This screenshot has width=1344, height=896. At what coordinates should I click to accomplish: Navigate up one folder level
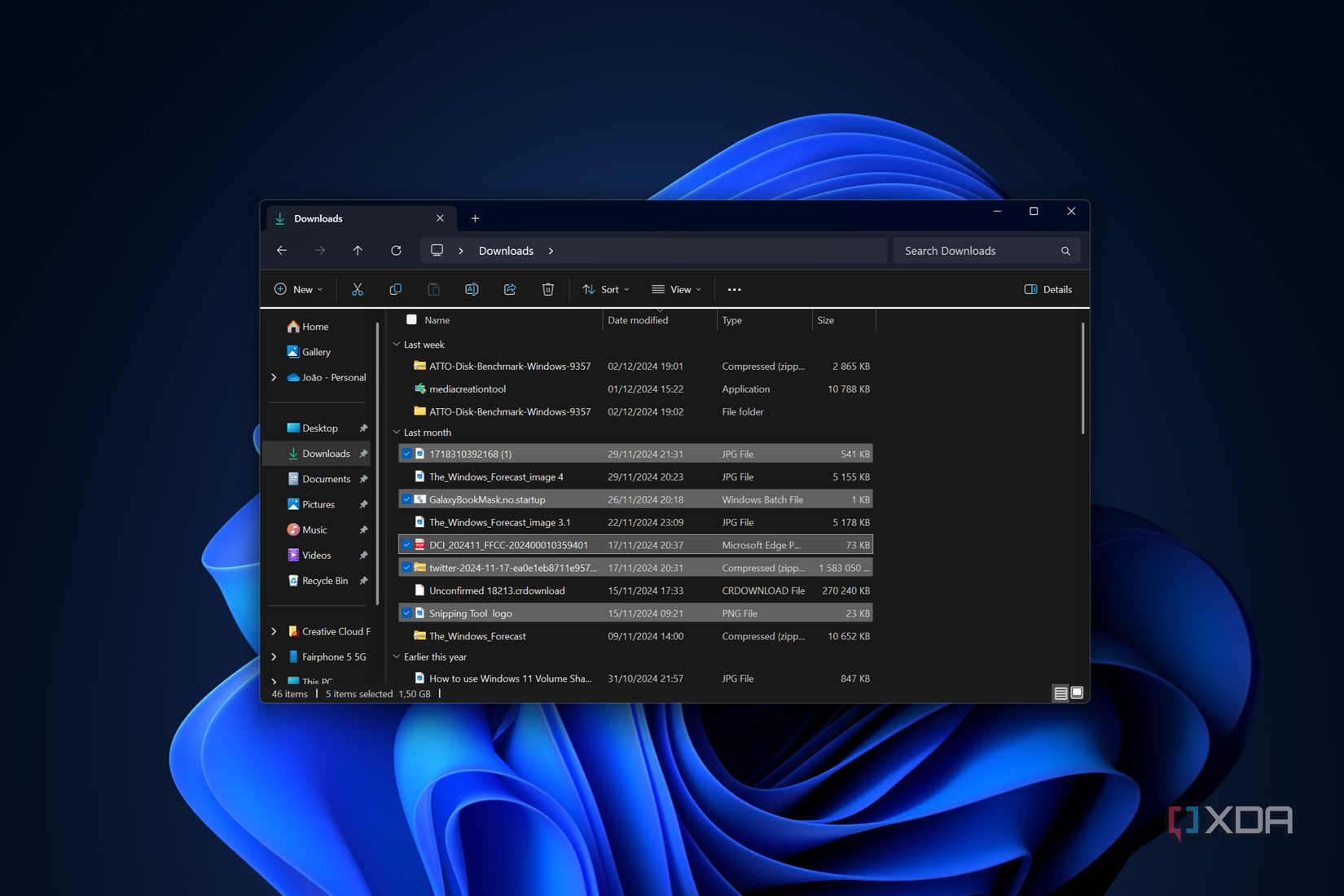[x=358, y=251]
